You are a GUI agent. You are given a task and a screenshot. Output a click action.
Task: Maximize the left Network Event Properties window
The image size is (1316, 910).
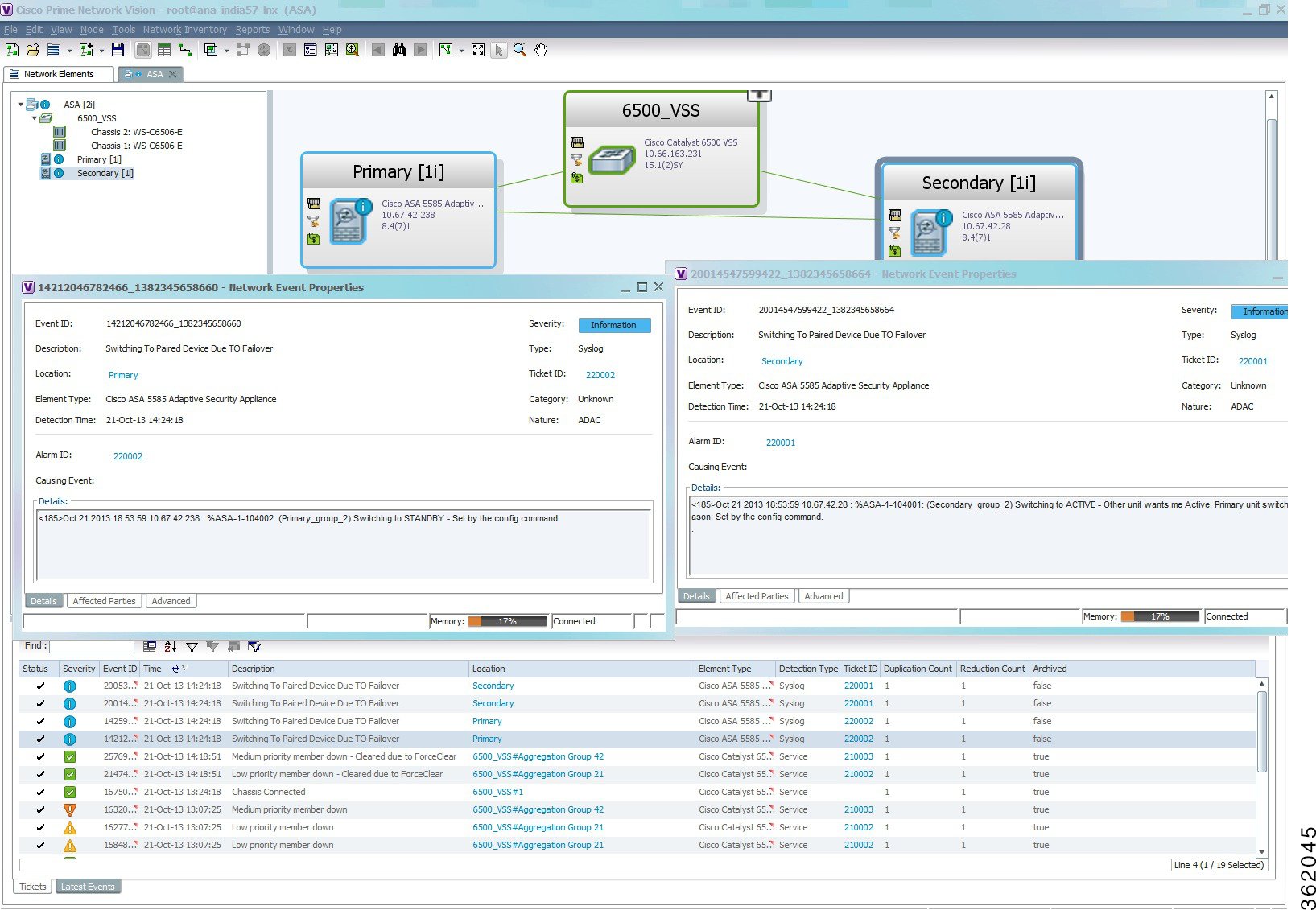tap(642, 287)
